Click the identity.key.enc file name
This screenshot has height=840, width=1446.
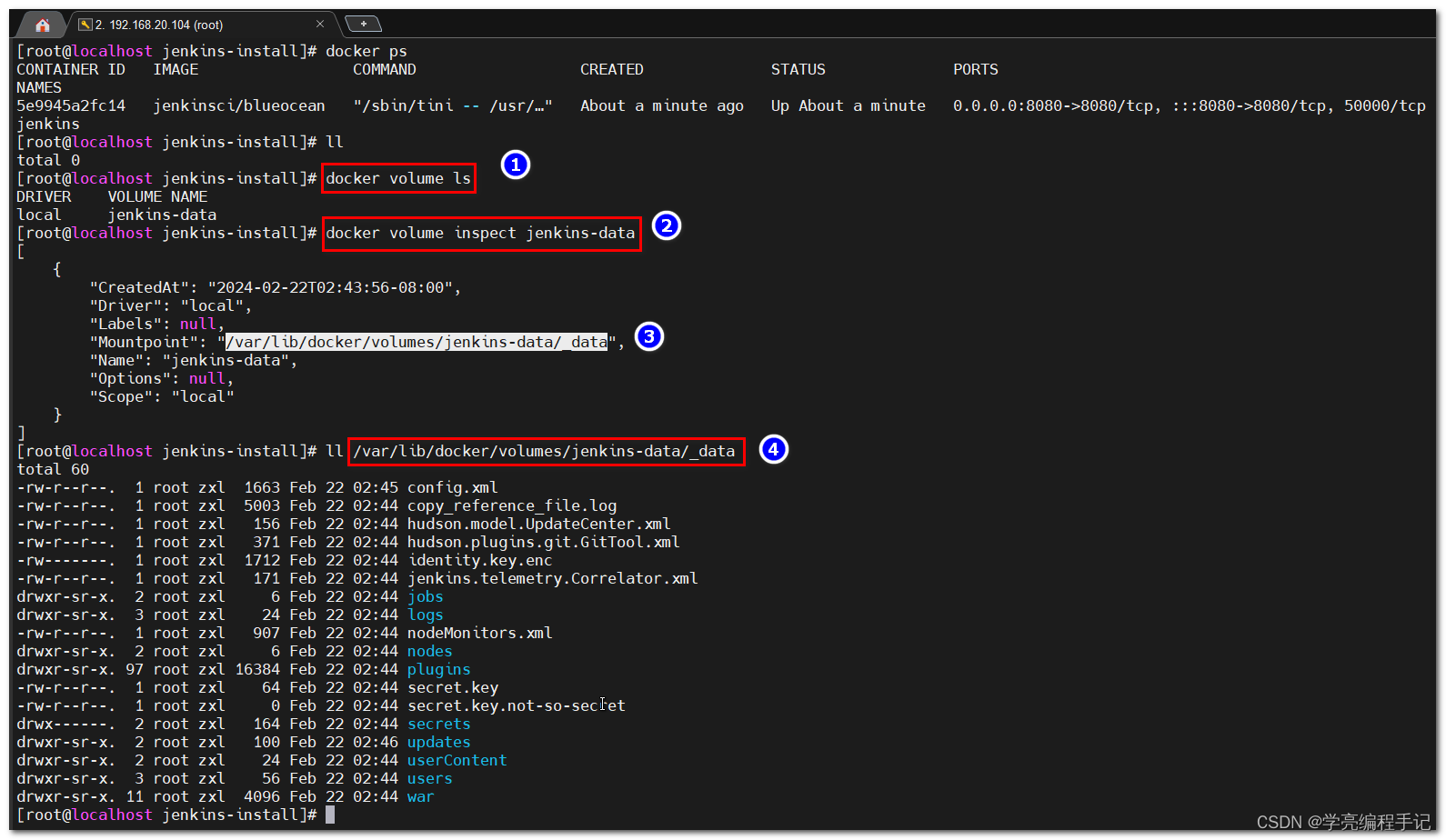pyautogui.click(x=480, y=560)
